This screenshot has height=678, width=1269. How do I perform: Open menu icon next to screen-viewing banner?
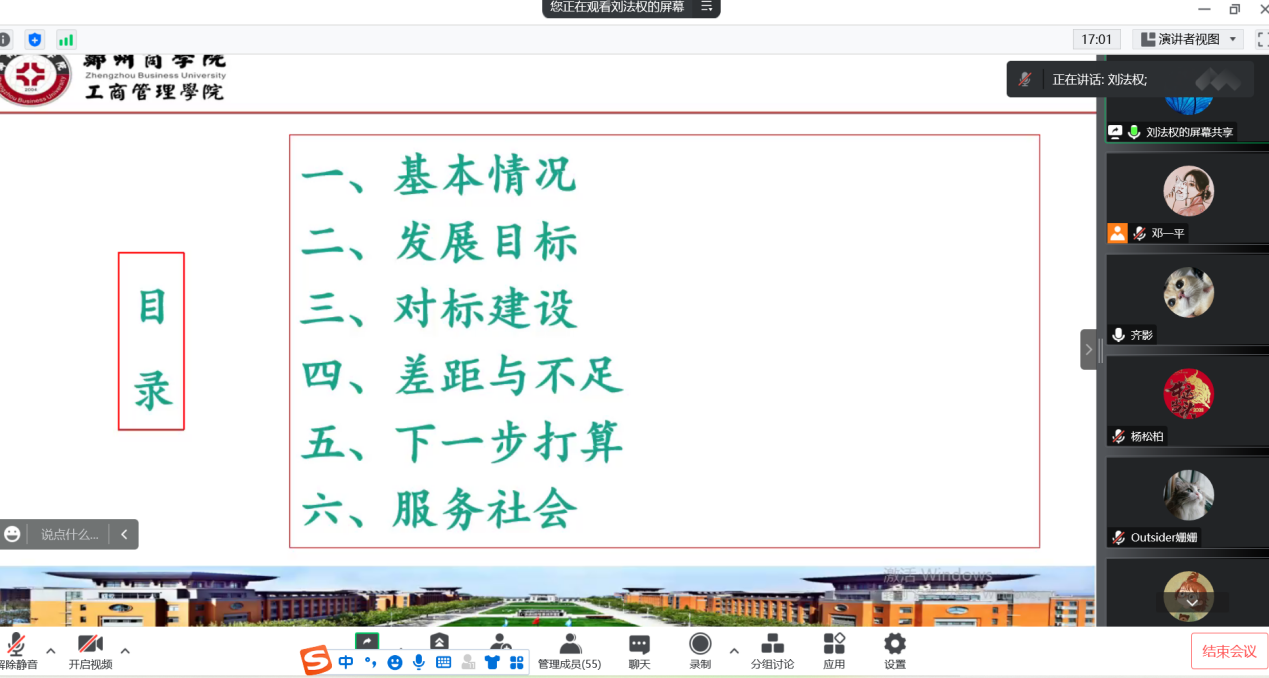(x=706, y=7)
